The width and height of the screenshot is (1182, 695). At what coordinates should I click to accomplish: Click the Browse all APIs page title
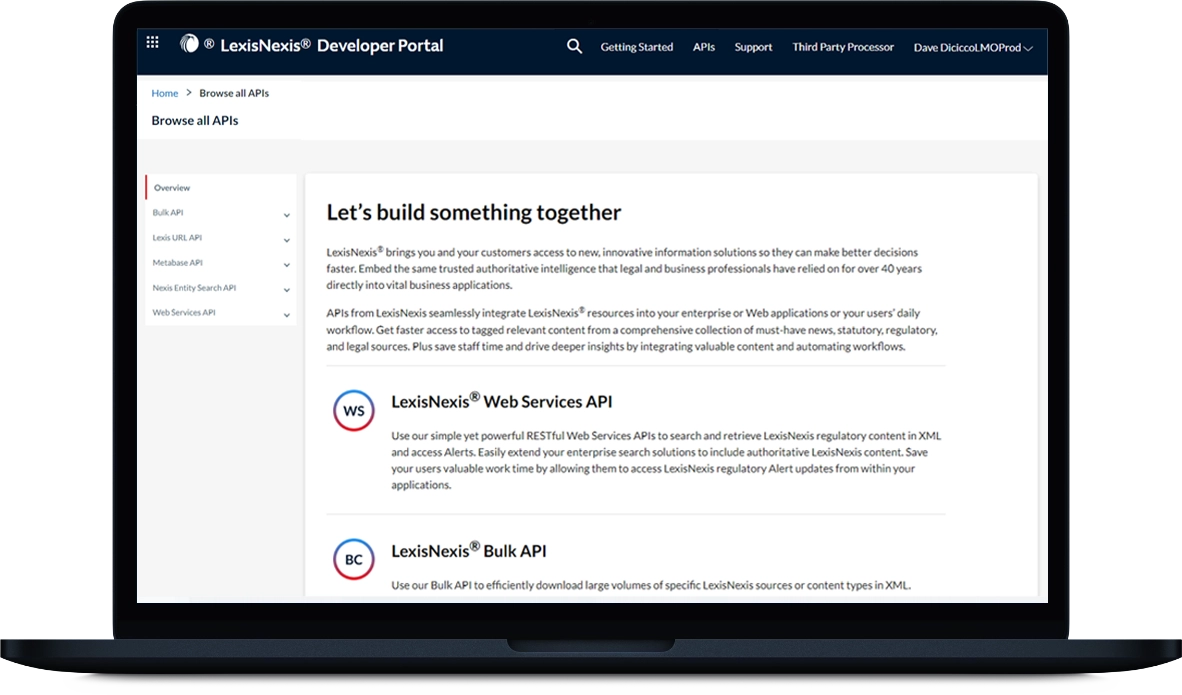pyautogui.click(x=194, y=121)
